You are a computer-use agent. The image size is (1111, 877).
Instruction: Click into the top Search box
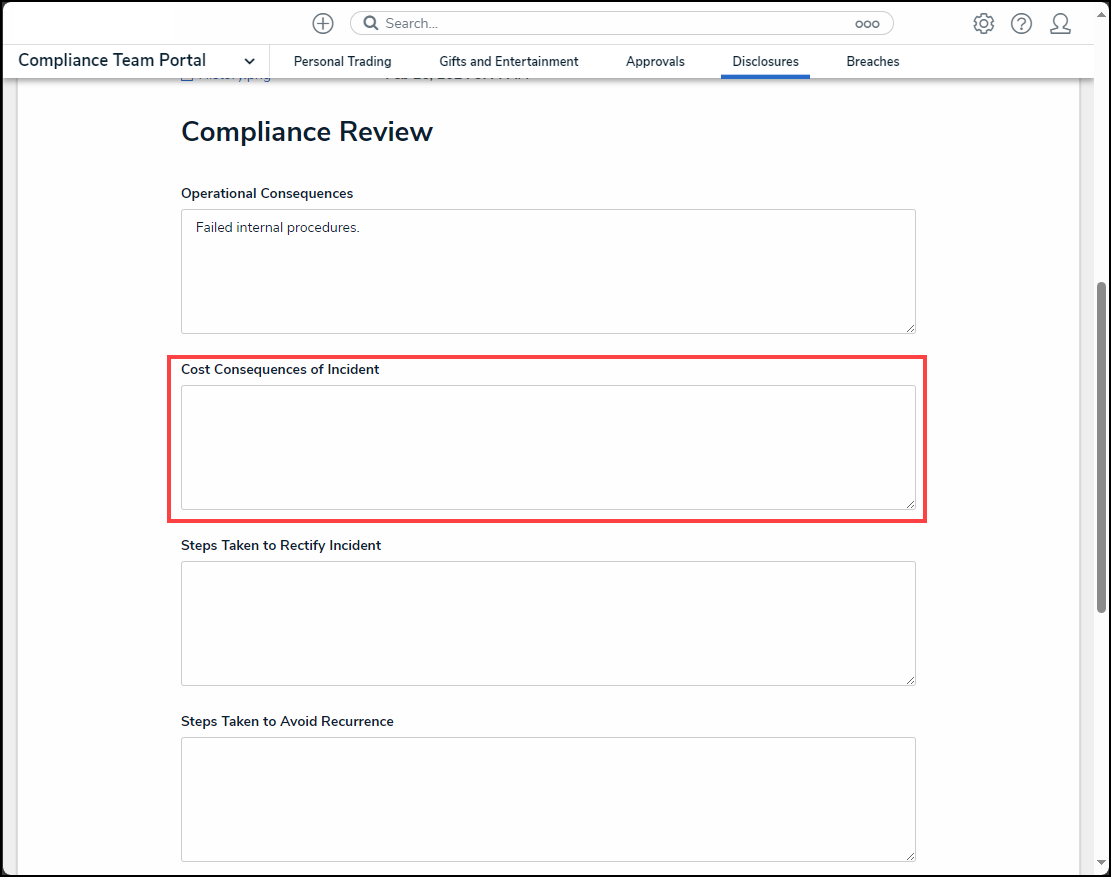point(610,23)
